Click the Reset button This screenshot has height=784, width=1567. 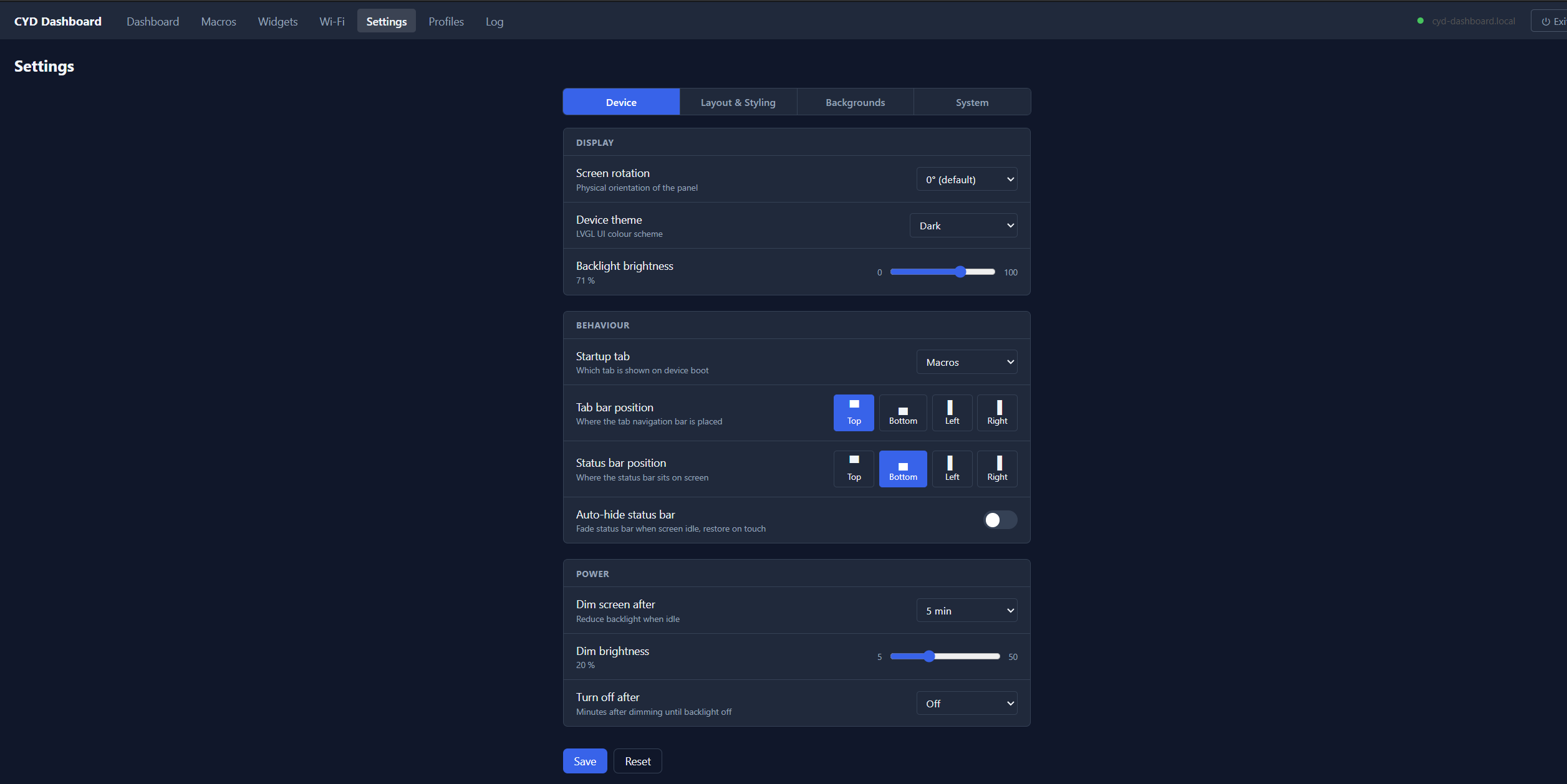[x=638, y=761]
